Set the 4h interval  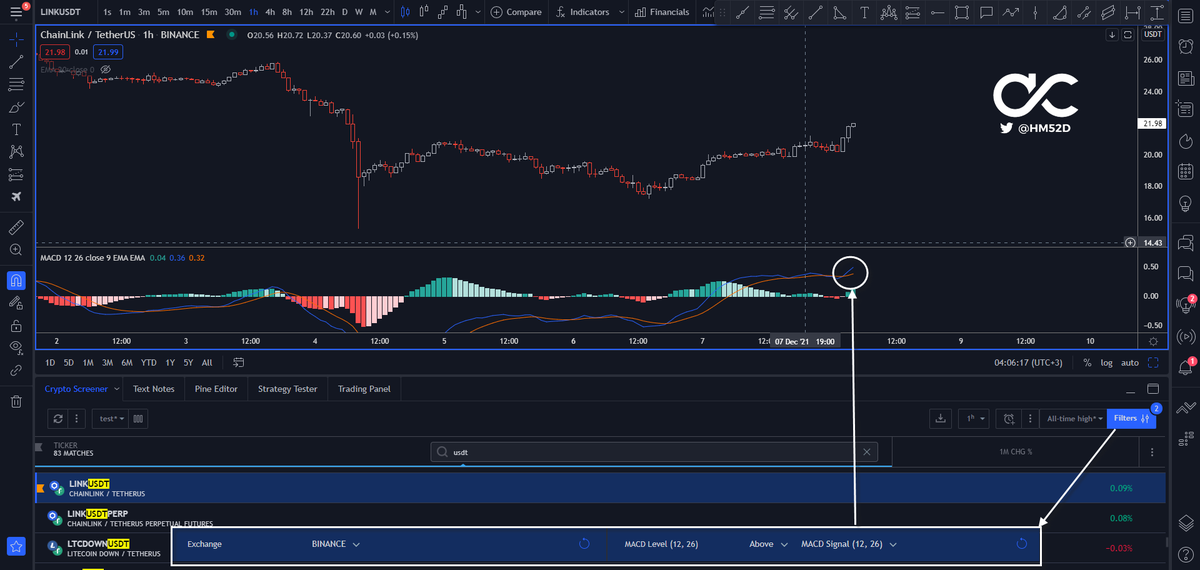tap(270, 12)
